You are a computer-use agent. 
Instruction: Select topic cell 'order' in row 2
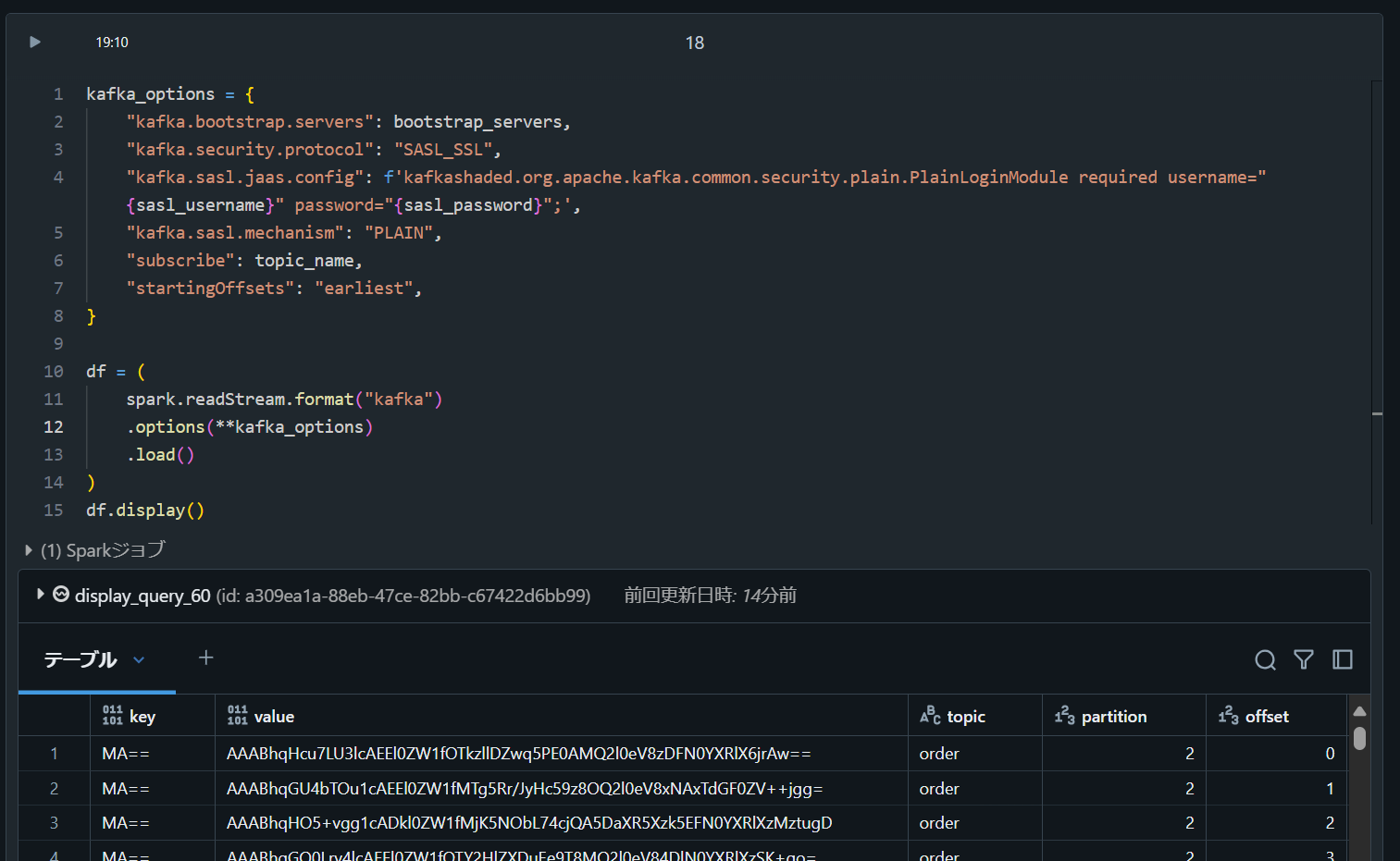coord(975,789)
